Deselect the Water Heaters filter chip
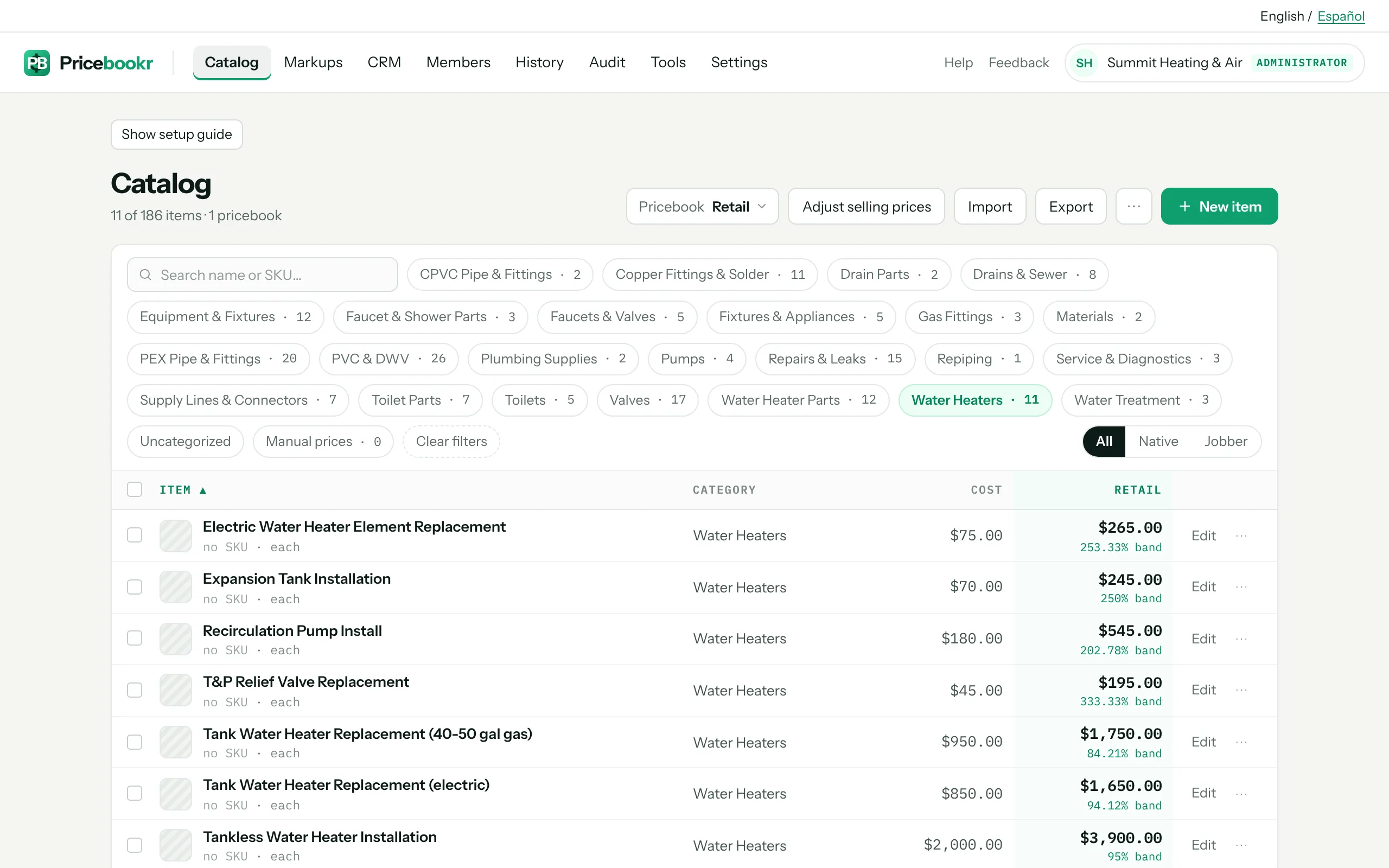Screen dimensions: 1389x868 pos(974,400)
